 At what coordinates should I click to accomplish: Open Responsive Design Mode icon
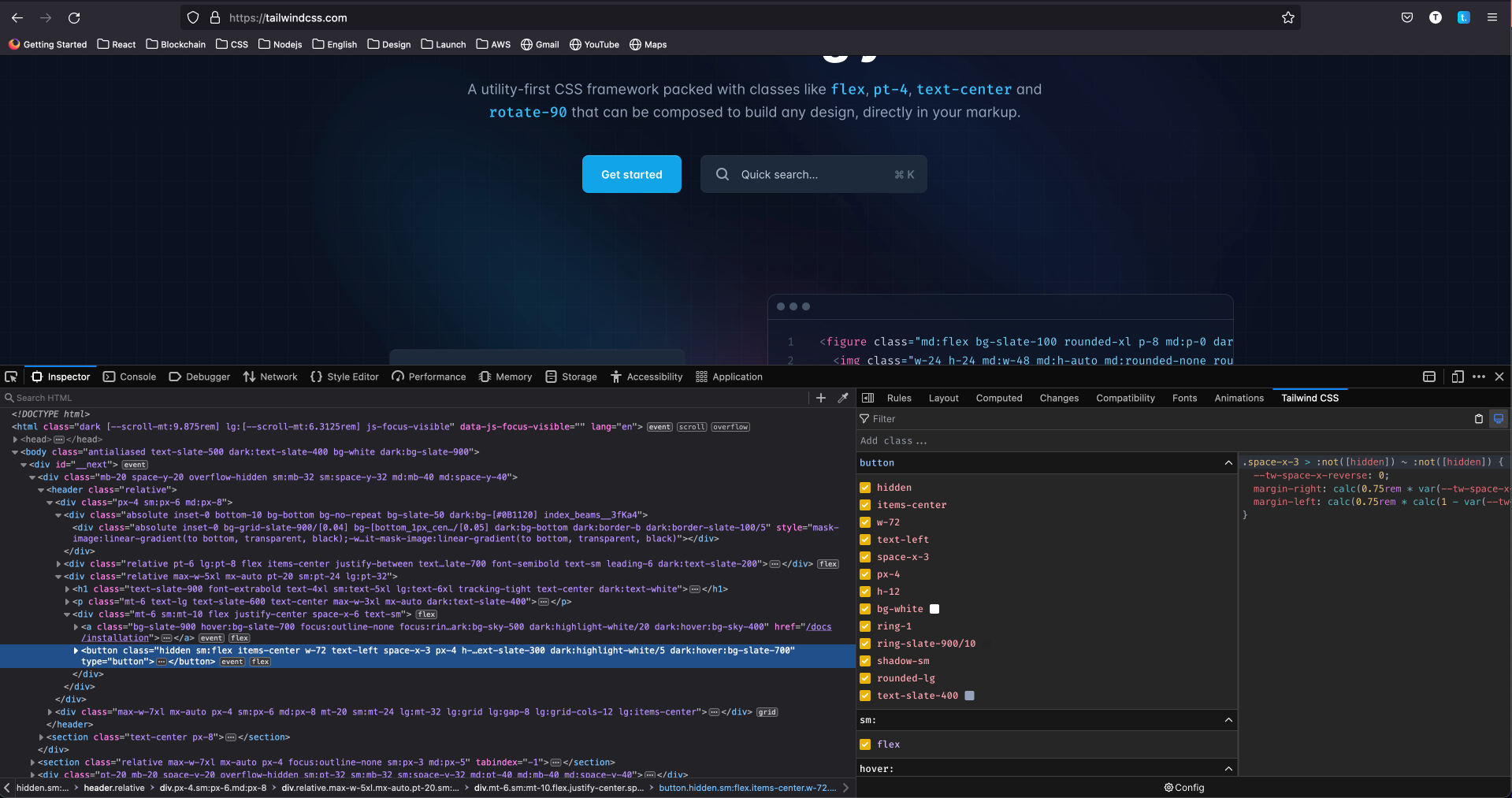tap(1458, 377)
